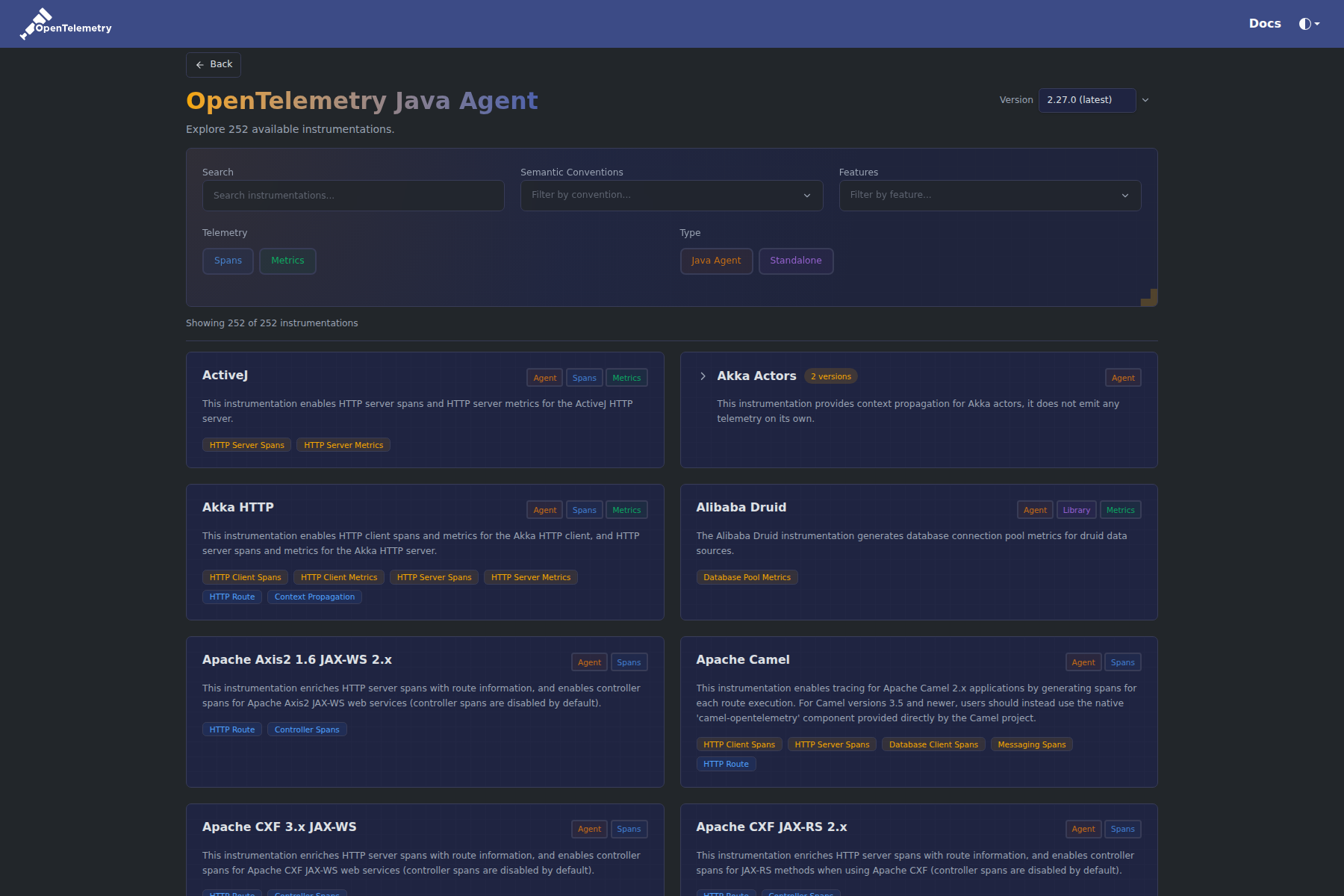Open the Features filter dropdown
The width and height of the screenshot is (1344, 896).
coord(990,196)
